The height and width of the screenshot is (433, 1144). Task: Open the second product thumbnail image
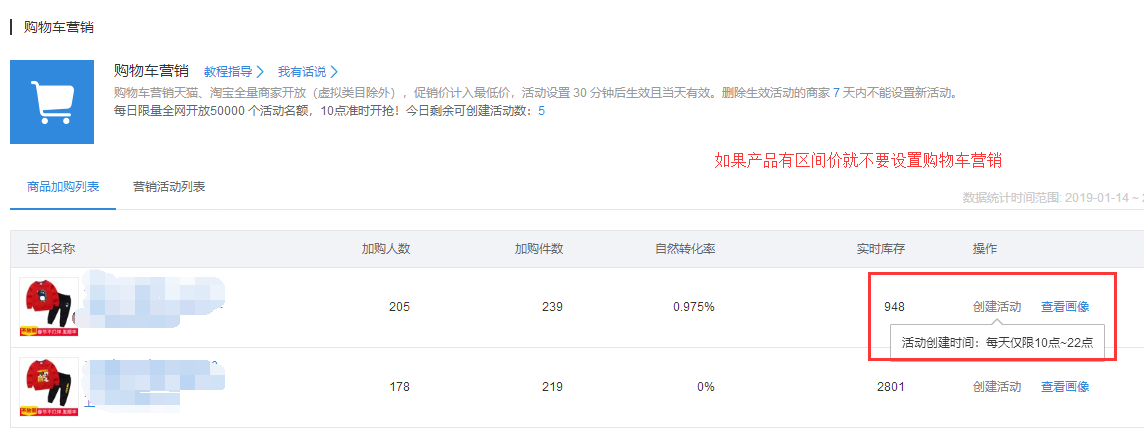coord(49,387)
